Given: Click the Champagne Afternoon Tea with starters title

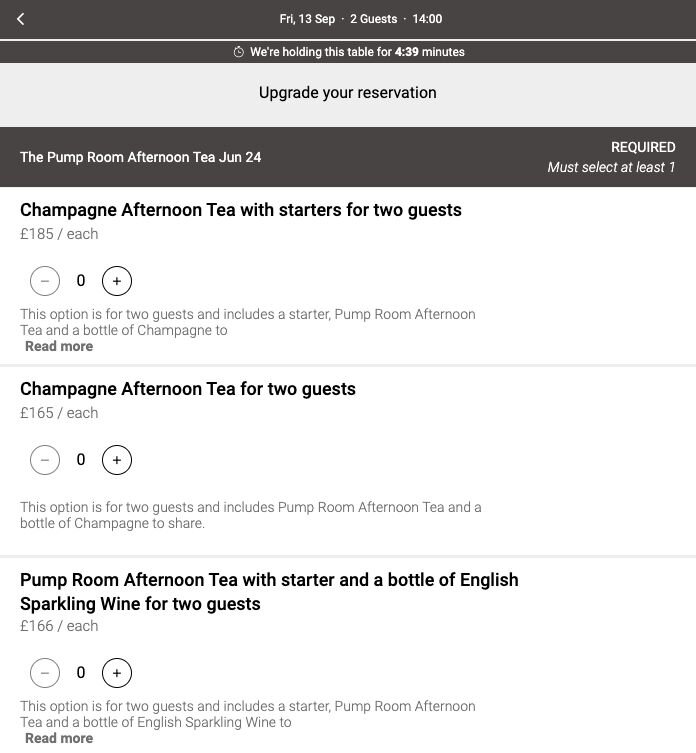Looking at the screenshot, I should (241, 210).
